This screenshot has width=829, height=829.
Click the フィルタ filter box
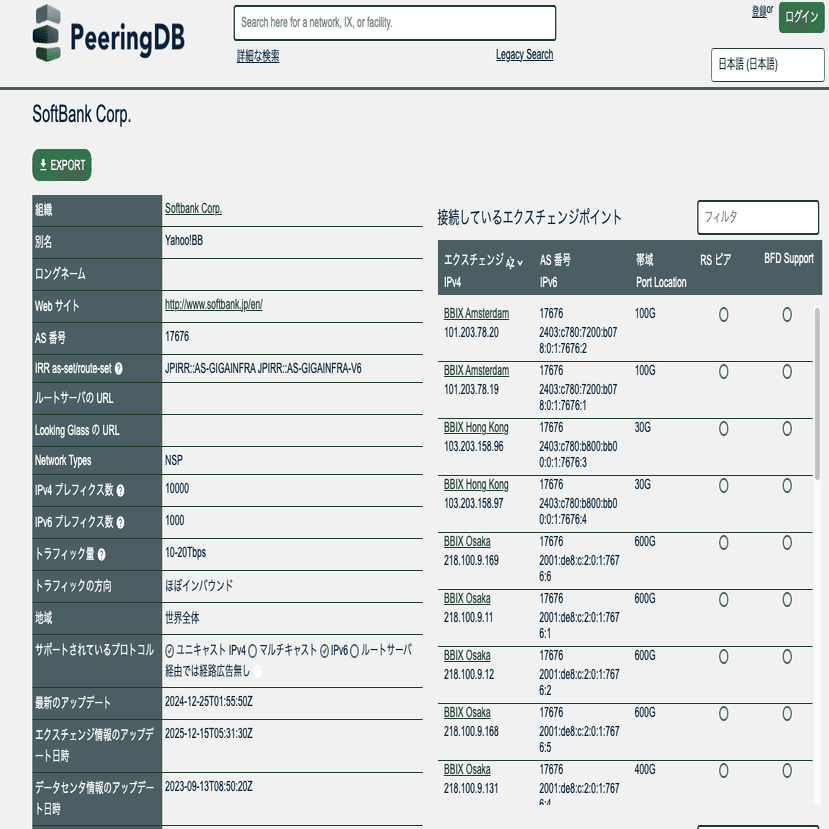click(x=757, y=217)
